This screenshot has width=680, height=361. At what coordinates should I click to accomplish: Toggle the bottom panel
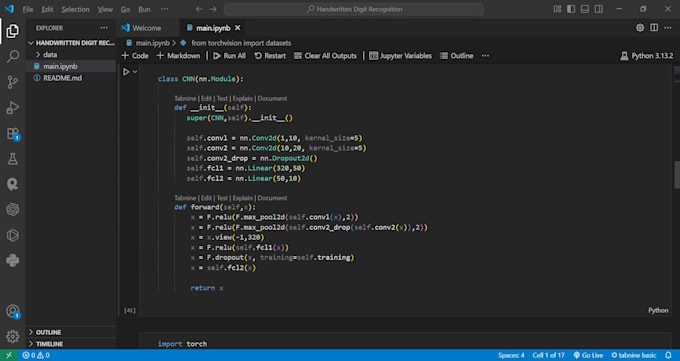pyautogui.click(x=585, y=9)
